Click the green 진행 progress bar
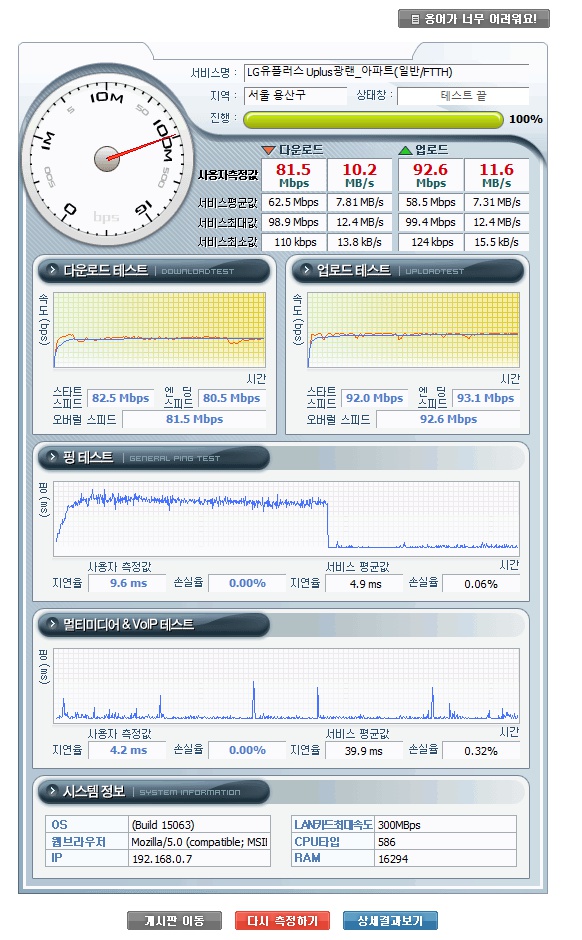The image size is (582, 940). pos(373,119)
